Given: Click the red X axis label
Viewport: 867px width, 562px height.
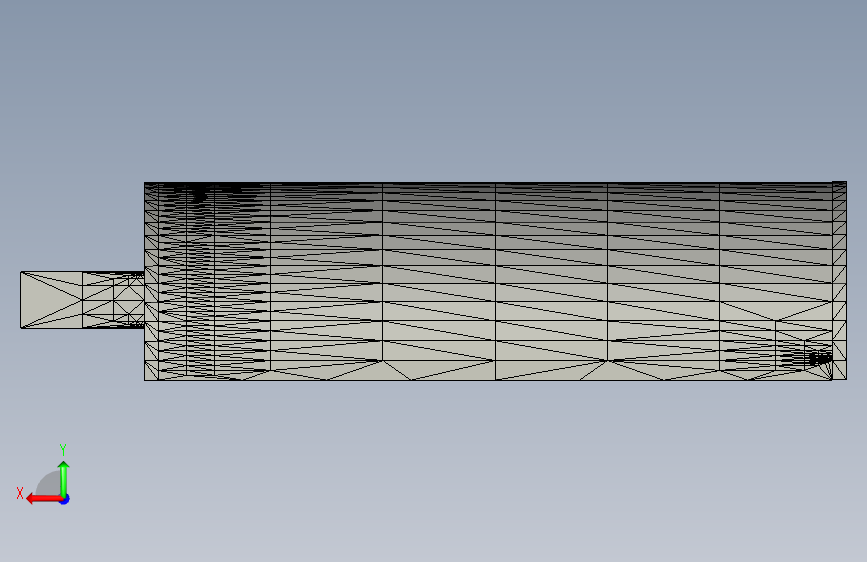Looking at the screenshot, I should [x=20, y=493].
